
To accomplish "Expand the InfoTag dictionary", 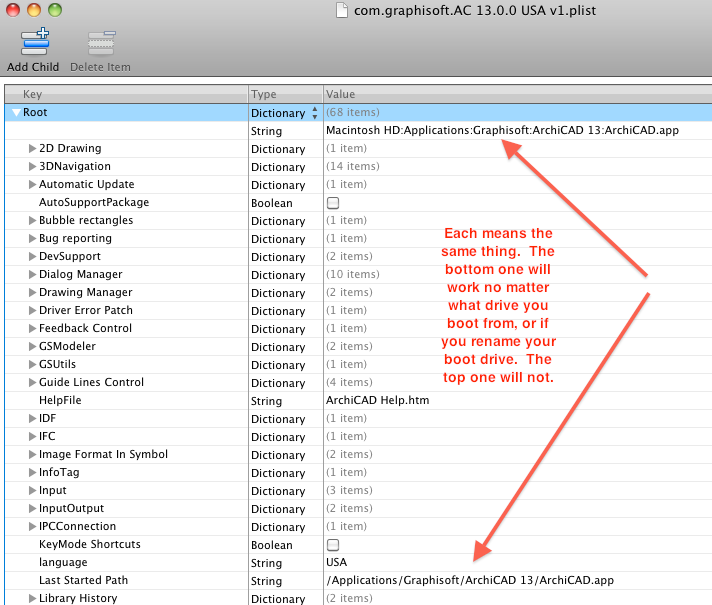I will tap(32, 472).
